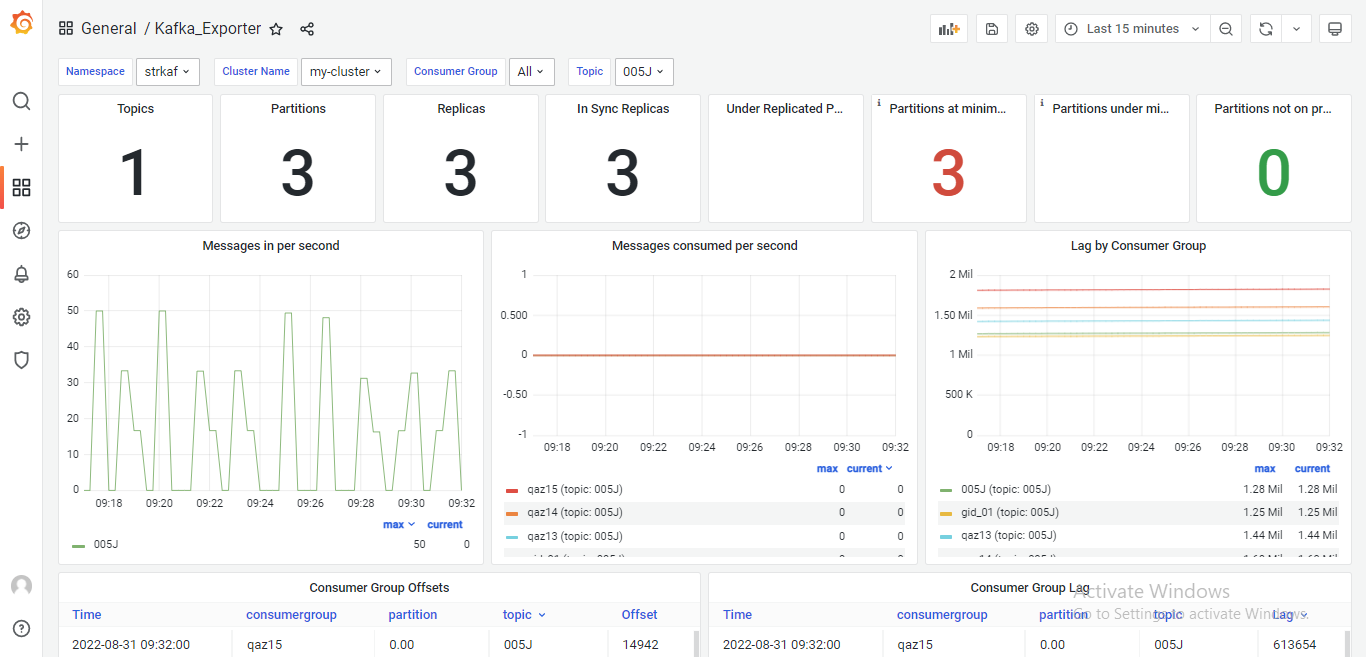This screenshot has width=1366, height=657.
Task: Click info icon on Partitions at minimum panel
Action: tap(878, 103)
